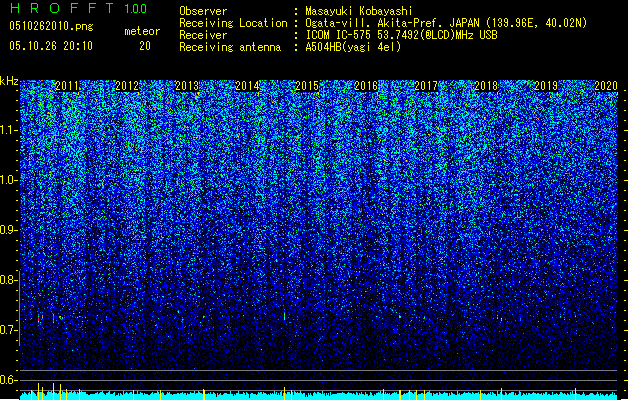Click the Observer field label

(203, 11)
